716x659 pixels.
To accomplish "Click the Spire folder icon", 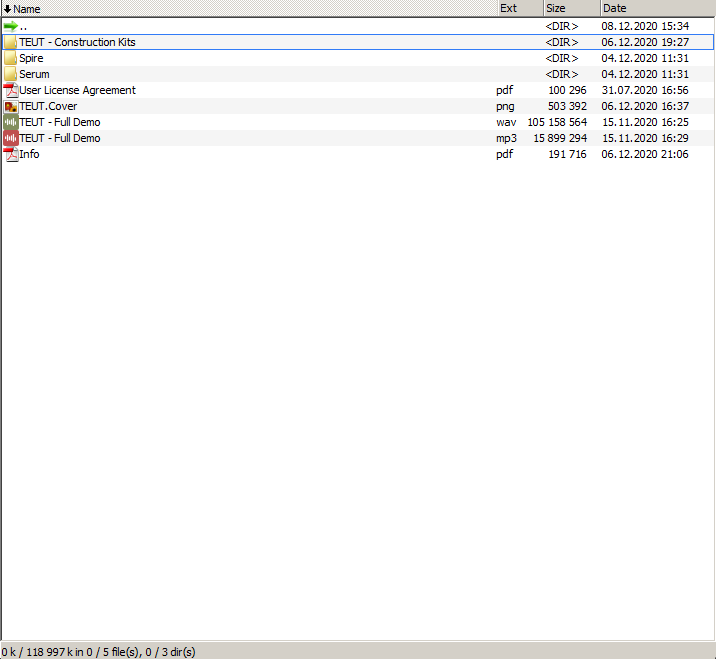I will [x=11, y=58].
